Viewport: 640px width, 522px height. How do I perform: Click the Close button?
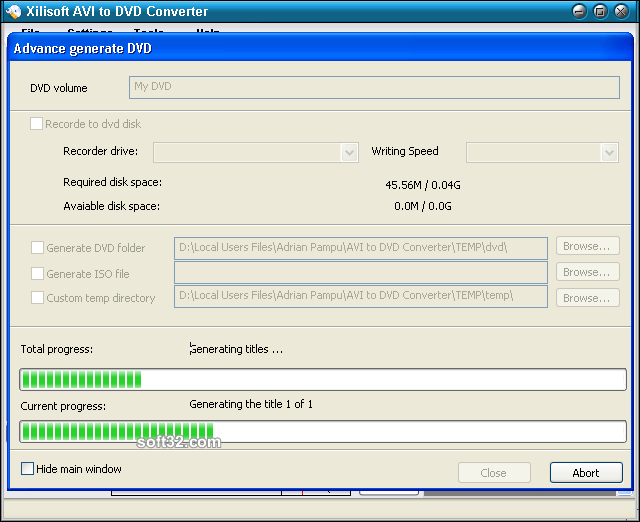[x=494, y=473]
